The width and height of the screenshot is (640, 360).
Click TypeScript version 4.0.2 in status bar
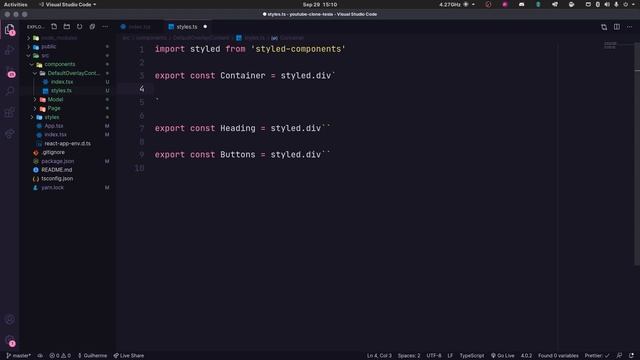coord(527,356)
